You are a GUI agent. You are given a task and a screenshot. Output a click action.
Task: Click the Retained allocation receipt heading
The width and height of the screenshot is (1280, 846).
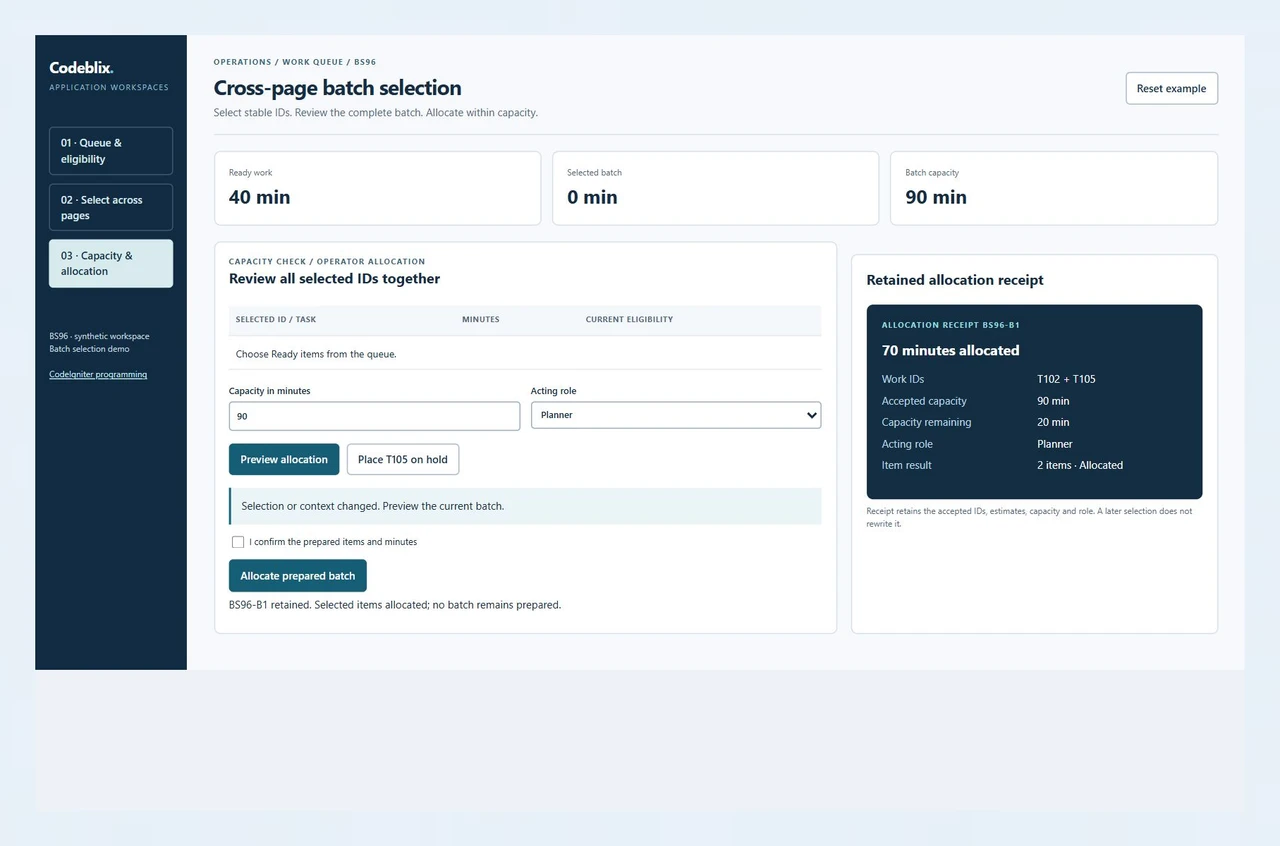(955, 280)
